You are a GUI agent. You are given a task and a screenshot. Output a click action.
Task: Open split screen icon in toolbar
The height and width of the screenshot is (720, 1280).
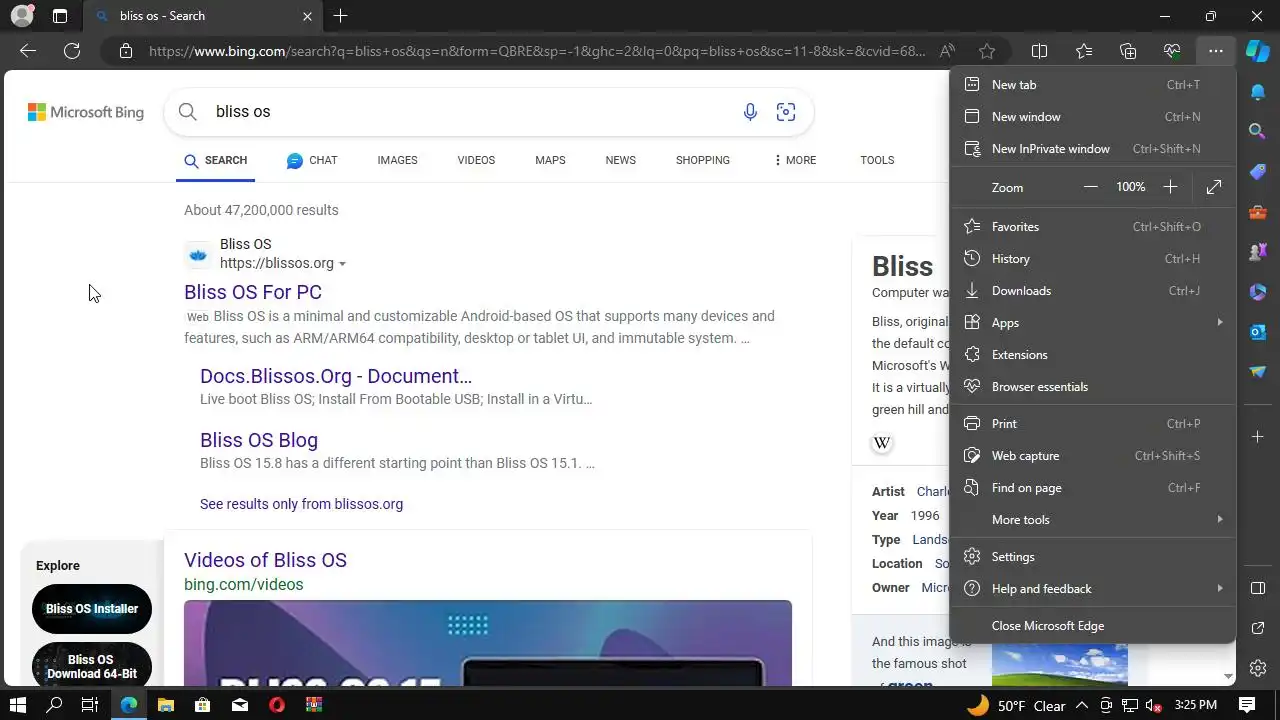(x=1039, y=51)
